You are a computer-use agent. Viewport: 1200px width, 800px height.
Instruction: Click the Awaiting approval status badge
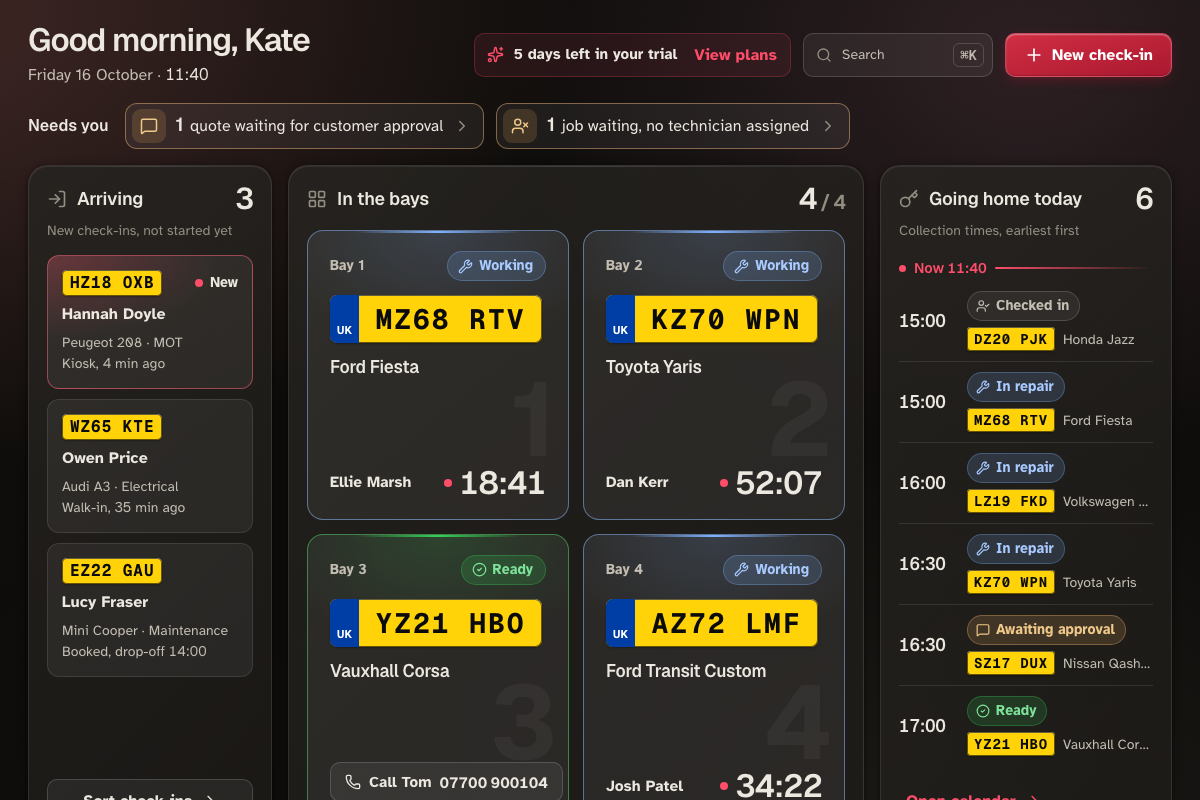[x=1046, y=630]
